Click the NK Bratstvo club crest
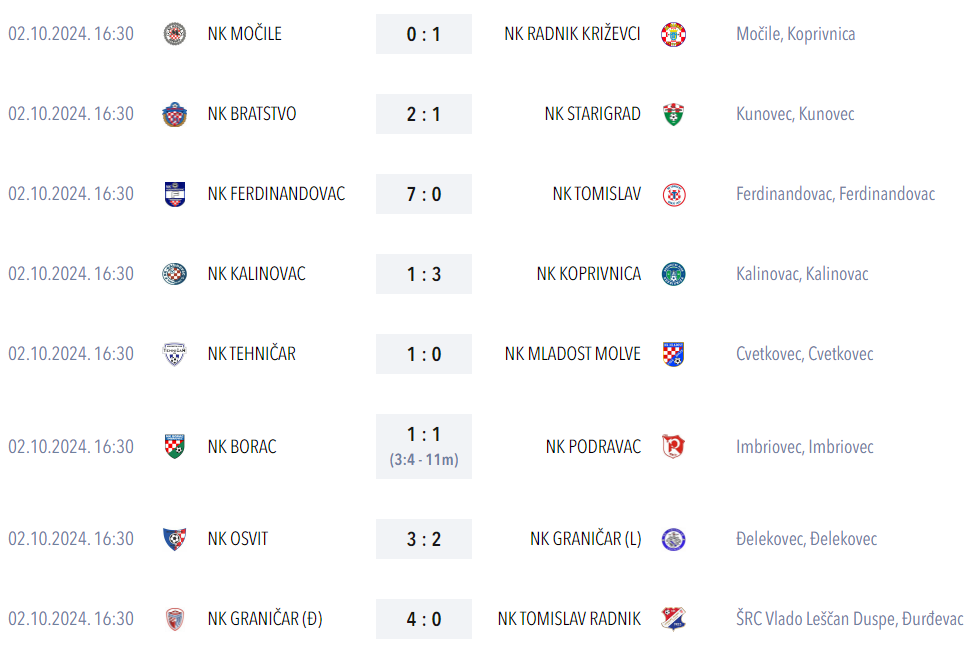The image size is (973, 652). [174, 114]
